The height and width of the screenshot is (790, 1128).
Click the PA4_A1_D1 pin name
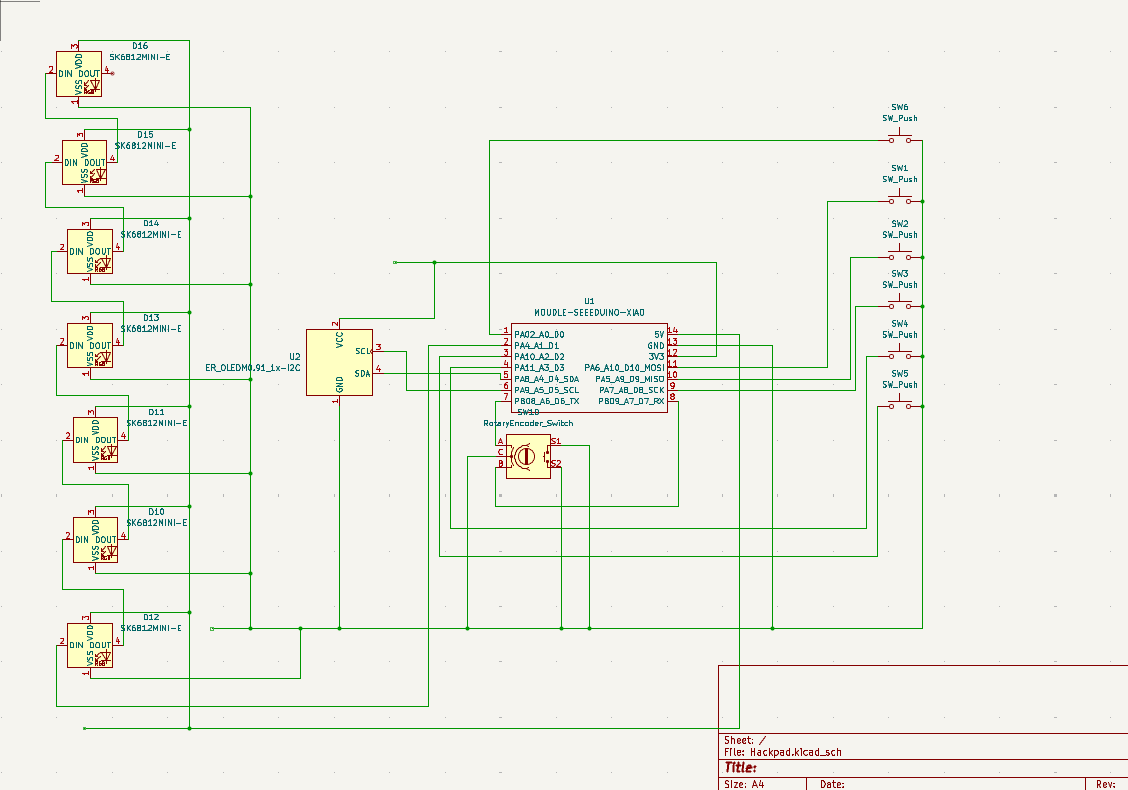[536, 345]
